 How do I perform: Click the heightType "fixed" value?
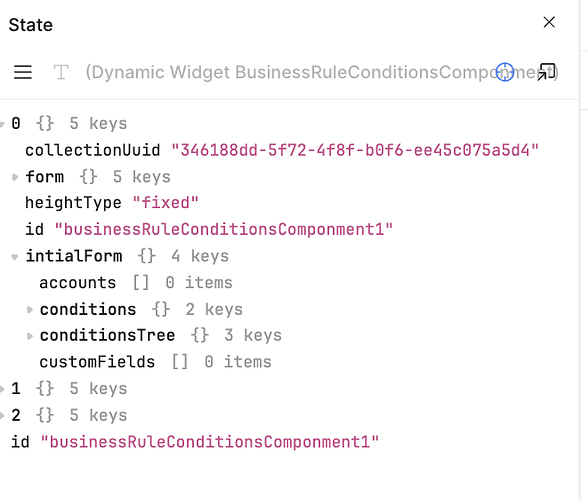pos(165,203)
